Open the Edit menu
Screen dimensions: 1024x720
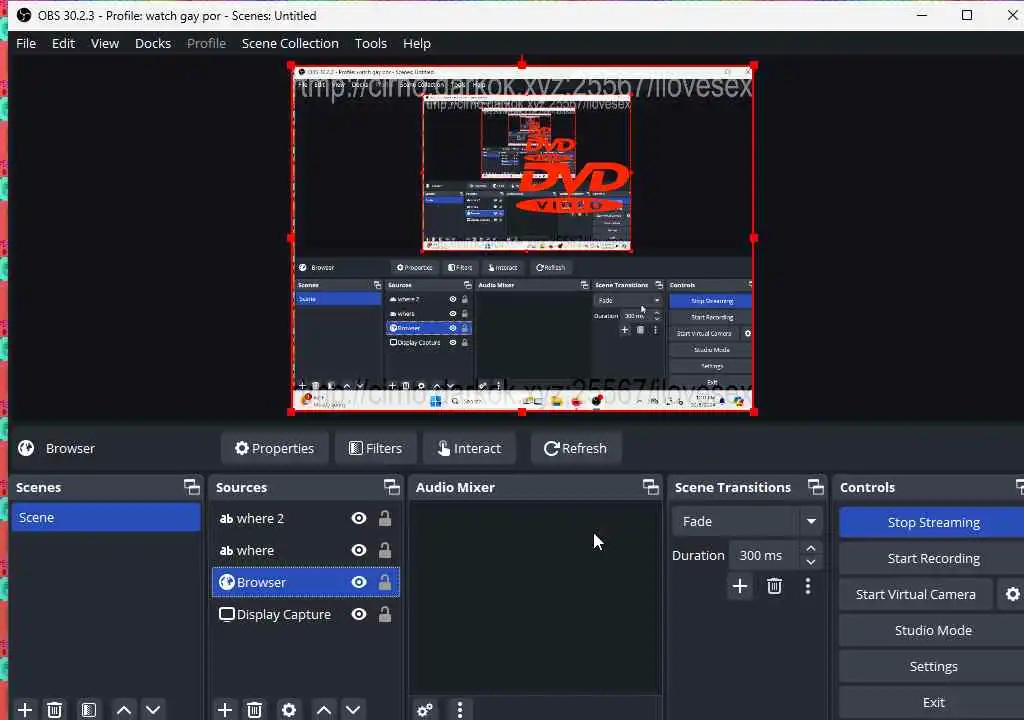63,43
